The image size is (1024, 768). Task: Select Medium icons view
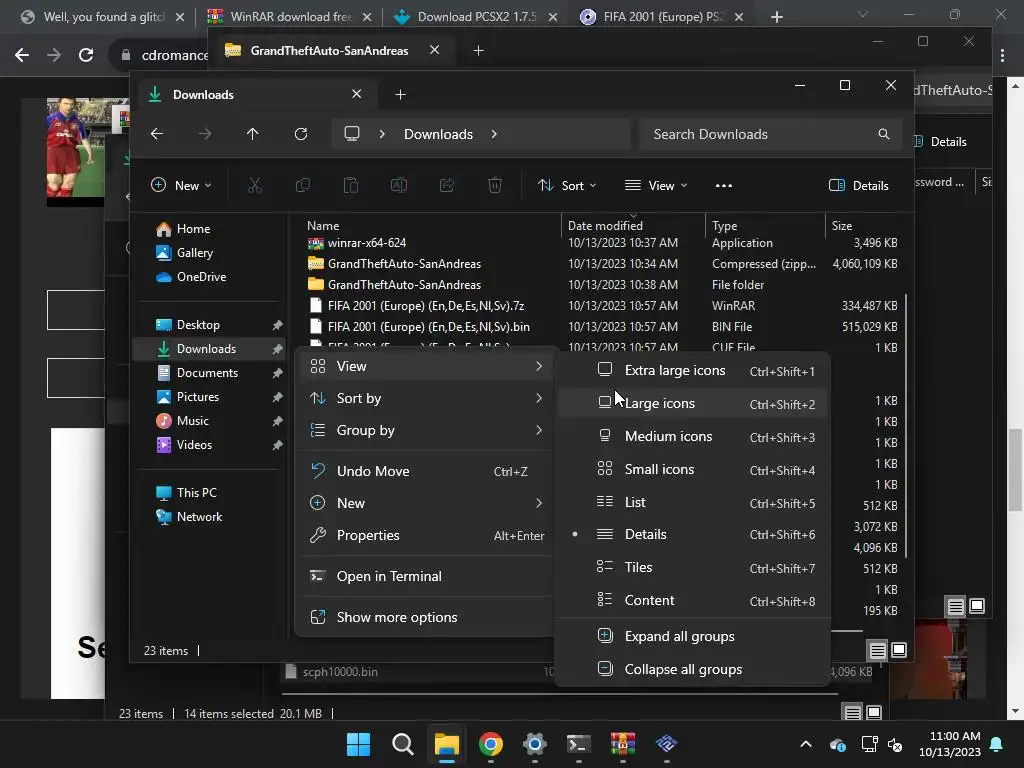[692, 436]
